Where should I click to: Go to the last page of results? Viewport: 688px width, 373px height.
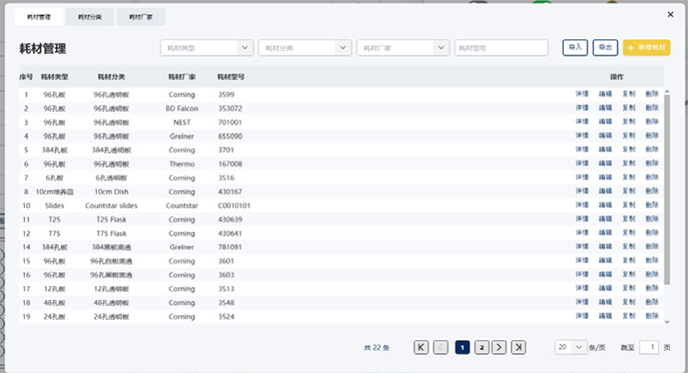518,348
